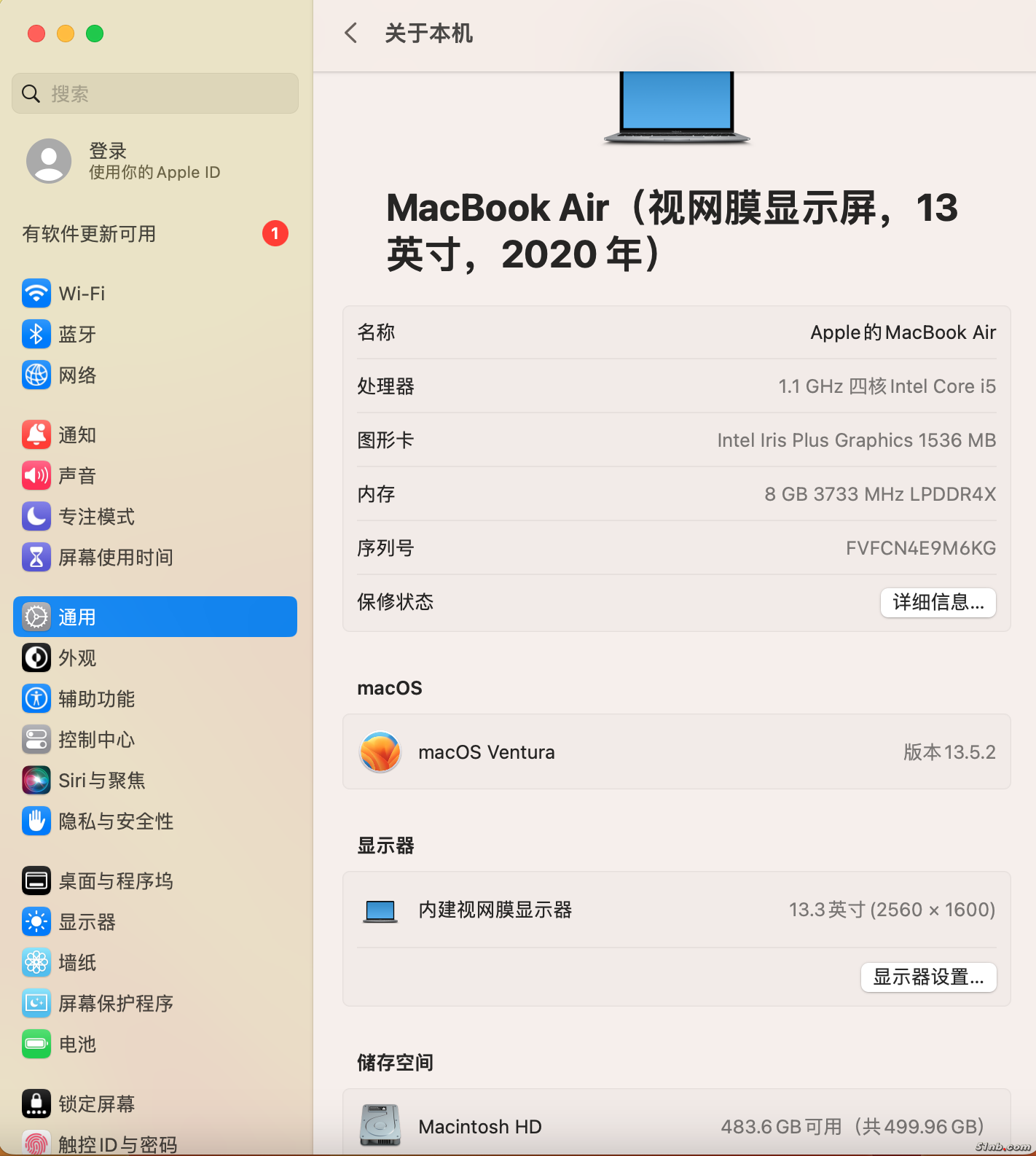Open Lock Screen (锁定屏幕) icon
Screen dimensions: 1036x1156
point(36,1104)
